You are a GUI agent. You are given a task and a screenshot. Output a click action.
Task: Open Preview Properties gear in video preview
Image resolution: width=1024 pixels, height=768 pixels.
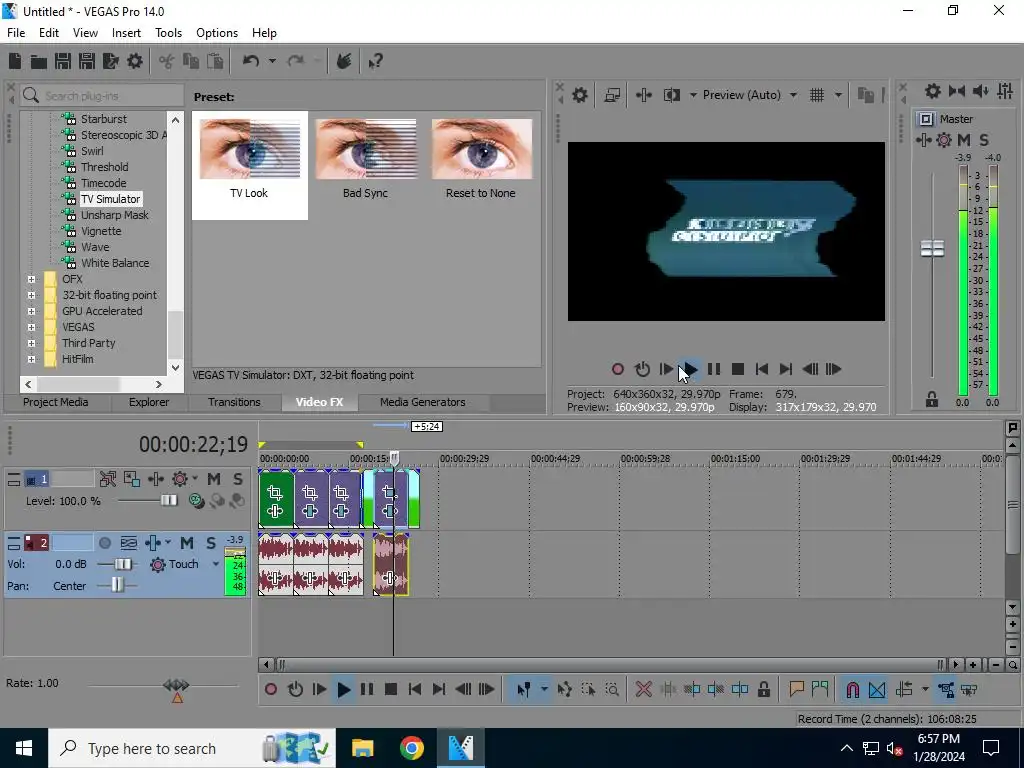[x=580, y=95]
